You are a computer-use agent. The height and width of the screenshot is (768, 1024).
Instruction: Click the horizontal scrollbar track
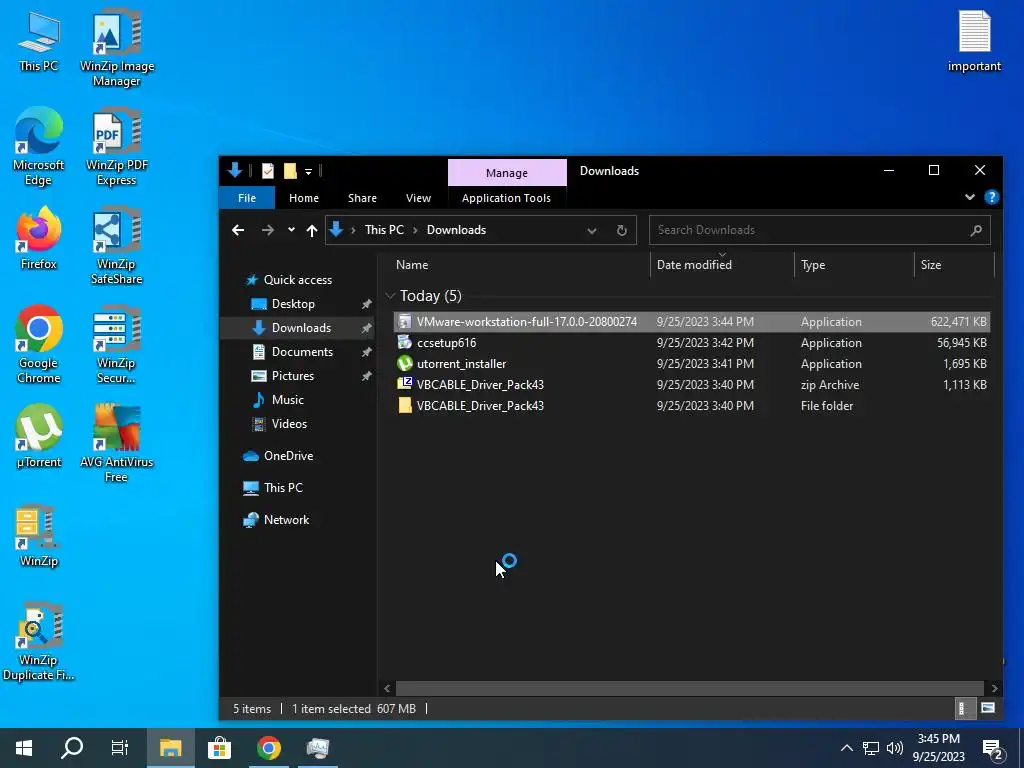point(690,688)
